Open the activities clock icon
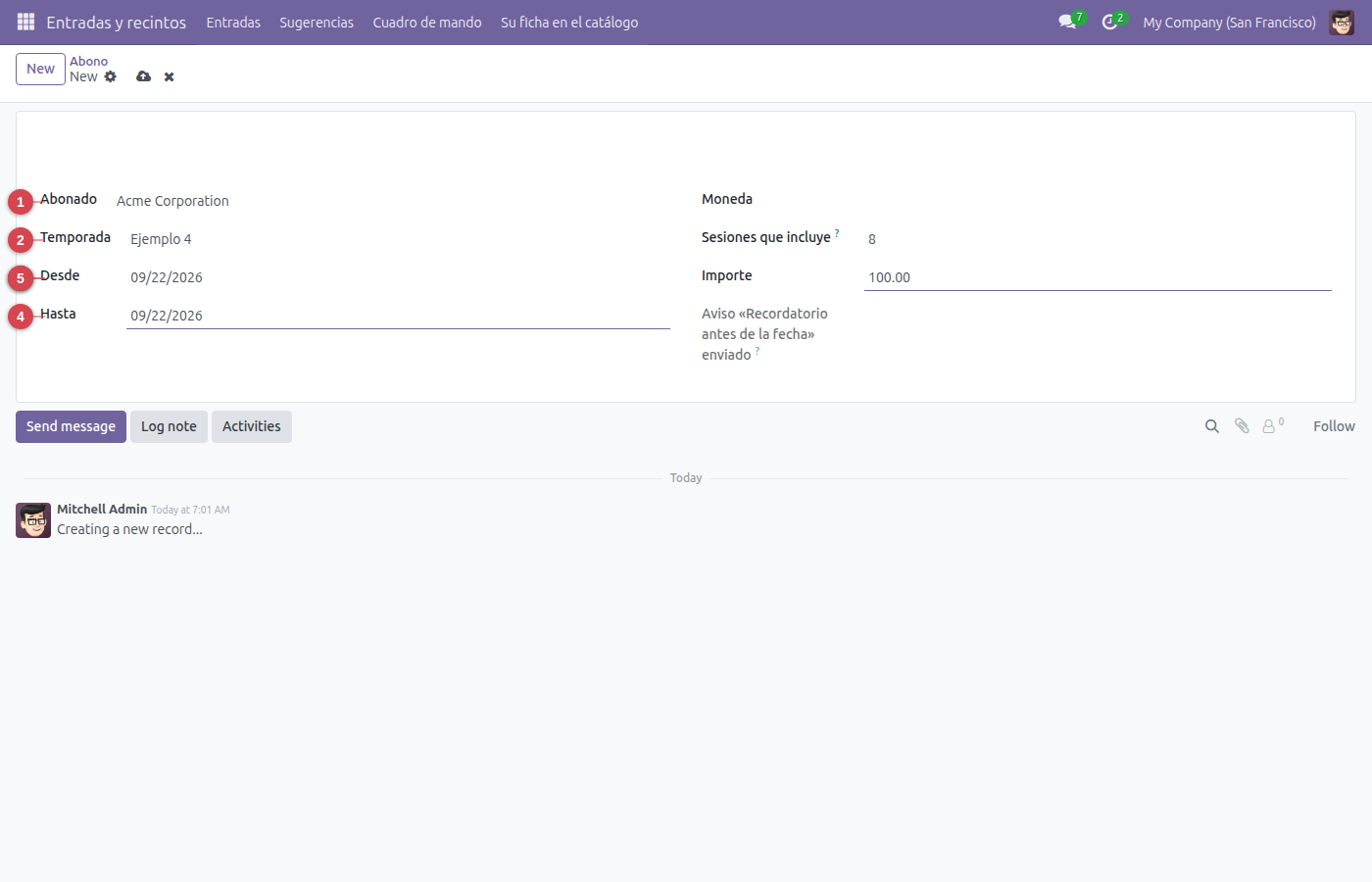Viewport: 1372px width, 882px height. coord(1109,22)
